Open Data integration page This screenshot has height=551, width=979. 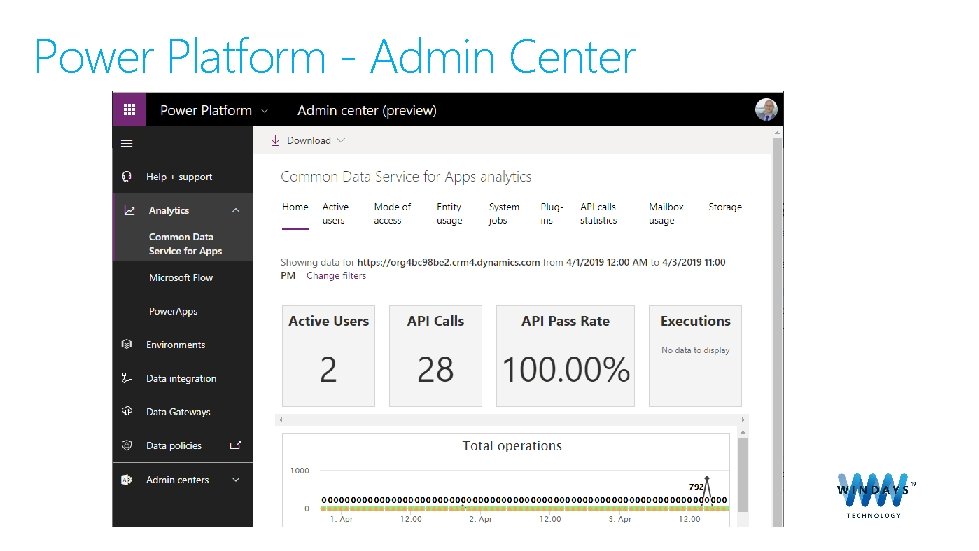tap(182, 378)
